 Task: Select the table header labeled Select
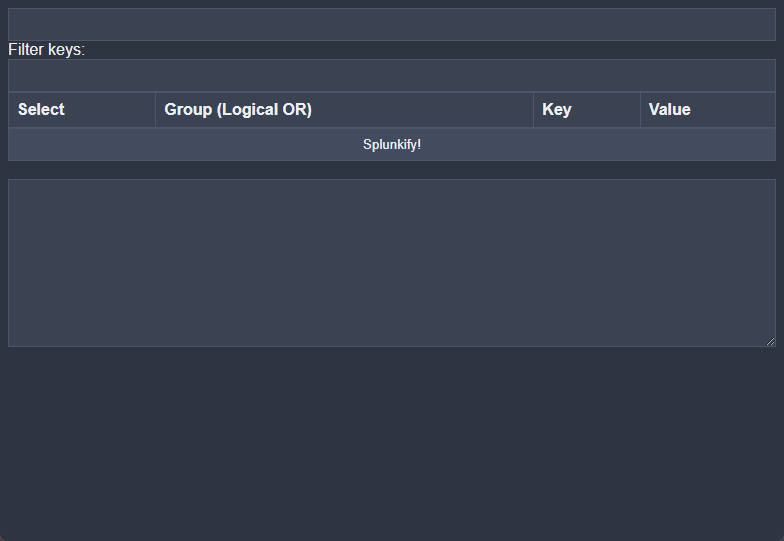(x=41, y=110)
